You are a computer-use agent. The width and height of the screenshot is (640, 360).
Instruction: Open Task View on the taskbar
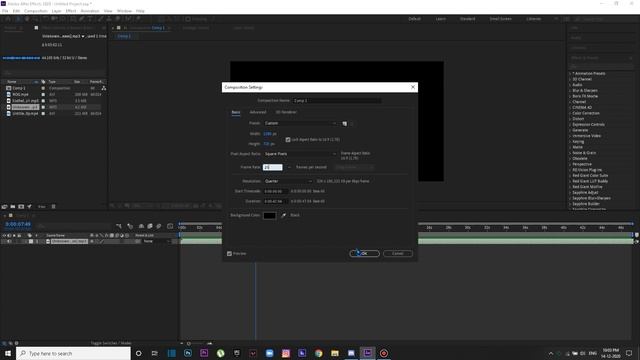[x=155, y=353]
